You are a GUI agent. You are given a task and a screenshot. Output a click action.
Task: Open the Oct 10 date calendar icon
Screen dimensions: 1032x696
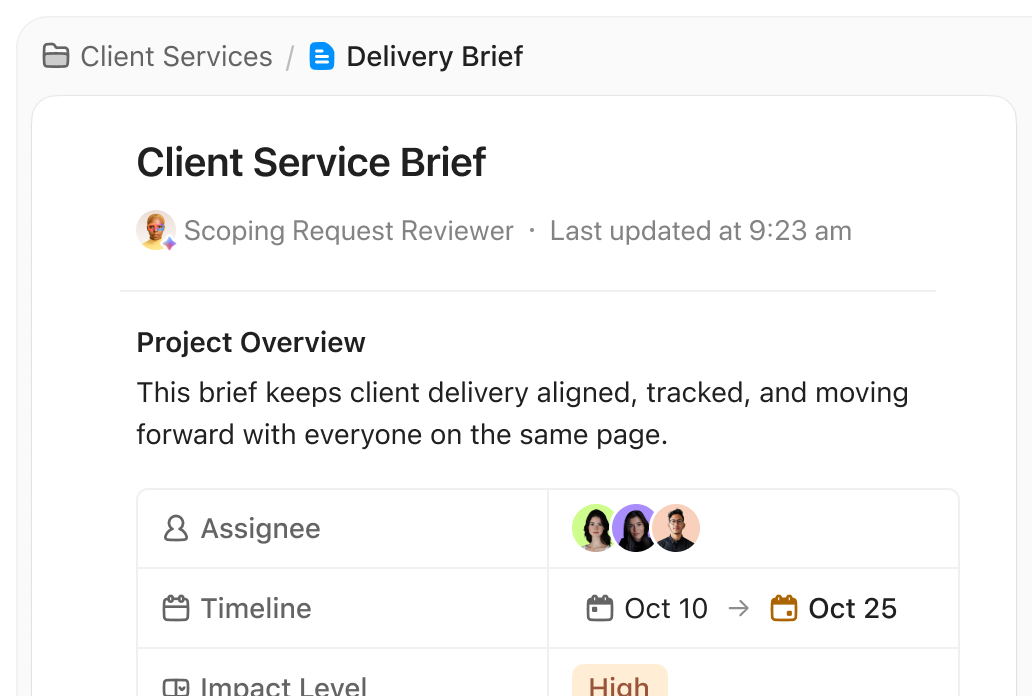[x=600, y=608]
